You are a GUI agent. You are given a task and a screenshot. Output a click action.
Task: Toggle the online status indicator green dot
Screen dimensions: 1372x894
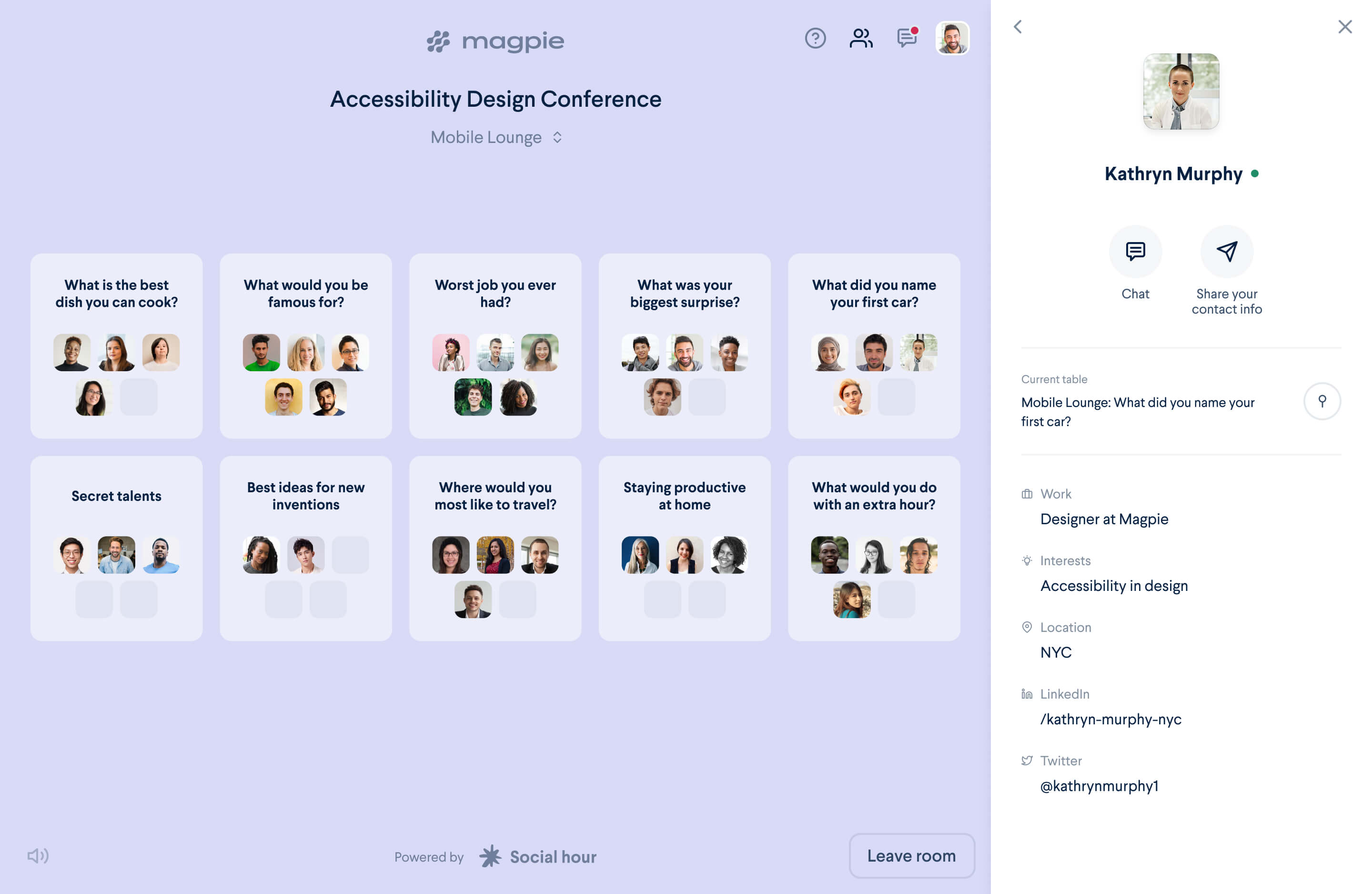click(1253, 172)
